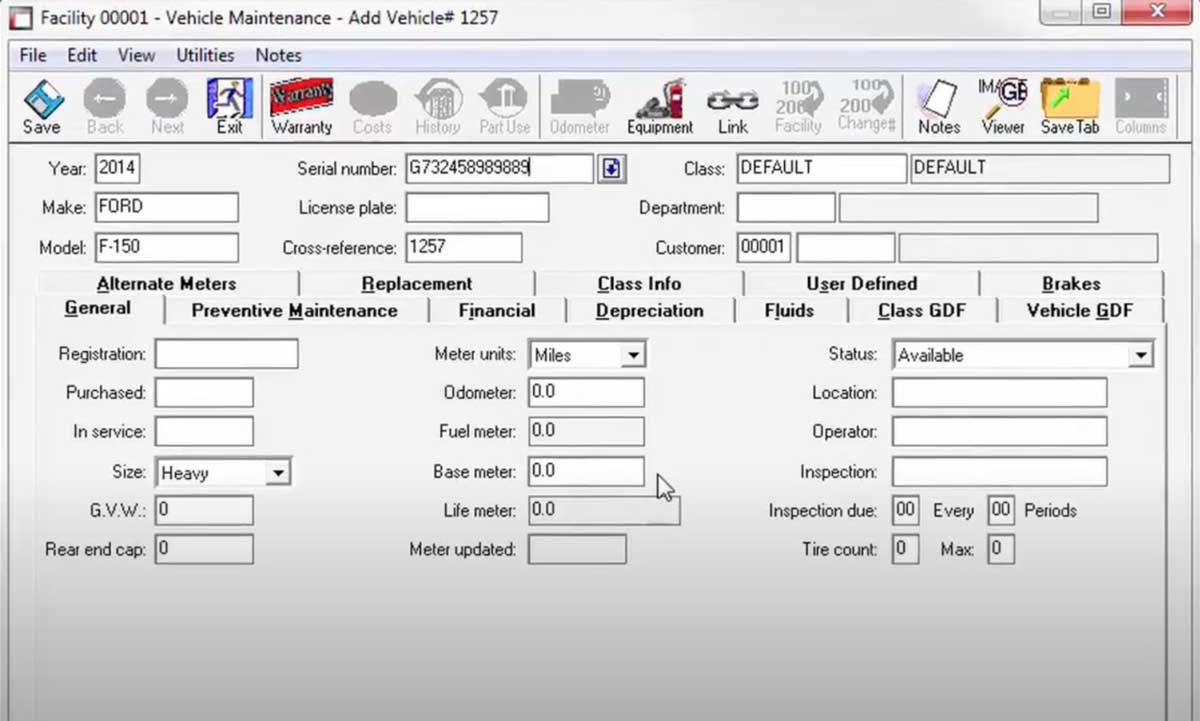The width and height of the screenshot is (1200, 721).
Task: Click the Save Tab icon
Action: click(x=1069, y=106)
